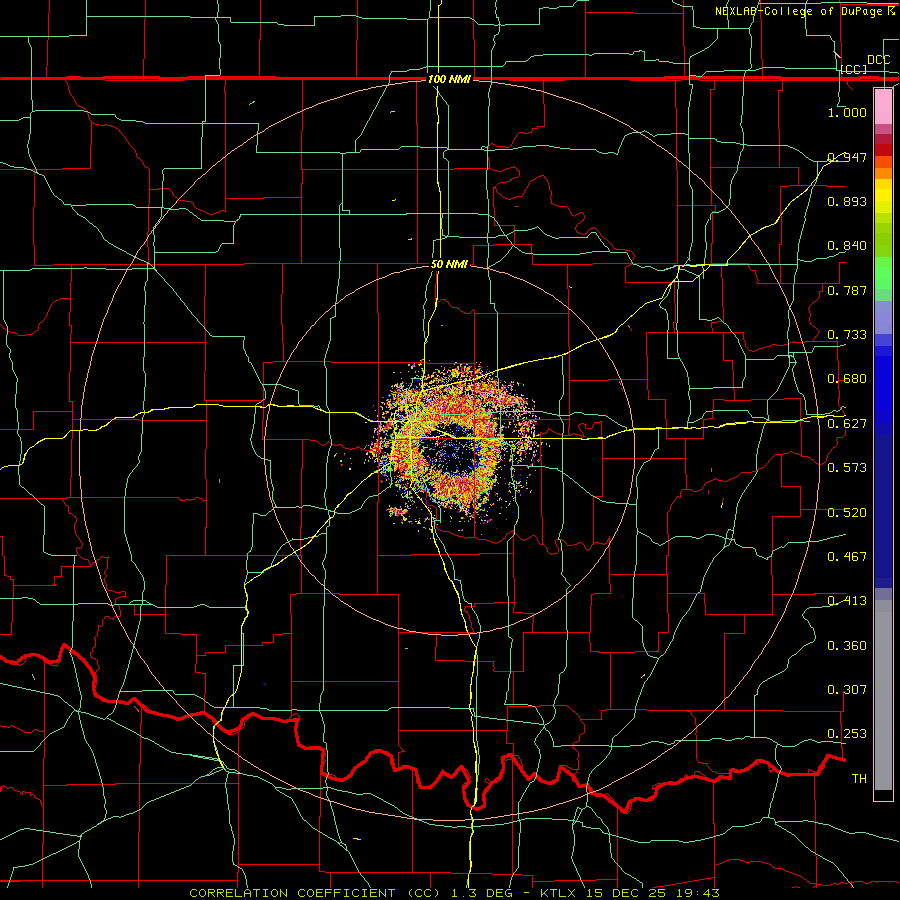900x900 pixels.
Task: Click the pink band of the color scale
Action: [883, 106]
